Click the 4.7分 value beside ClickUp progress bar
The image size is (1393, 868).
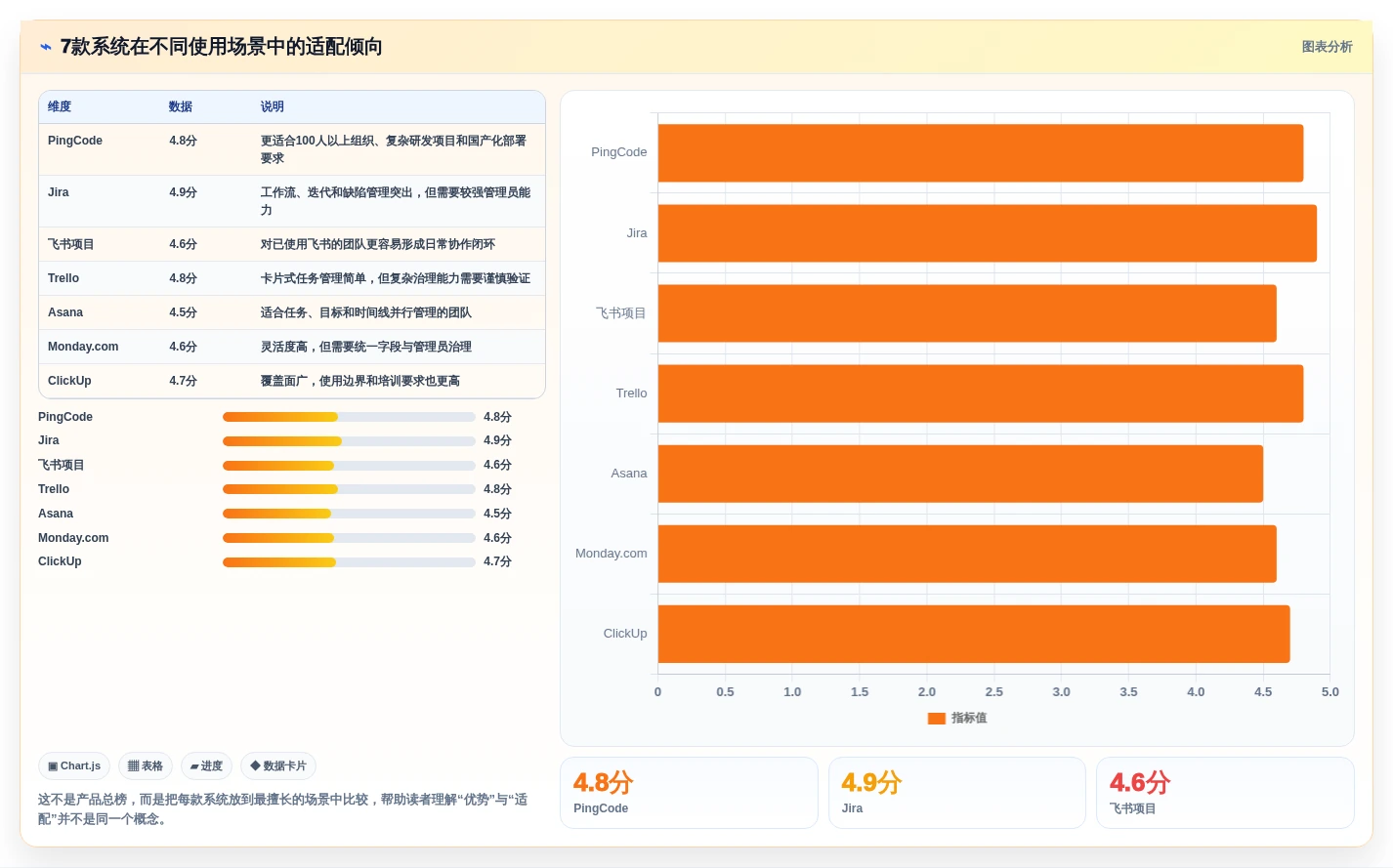pyautogui.click(x=497, y=562)
